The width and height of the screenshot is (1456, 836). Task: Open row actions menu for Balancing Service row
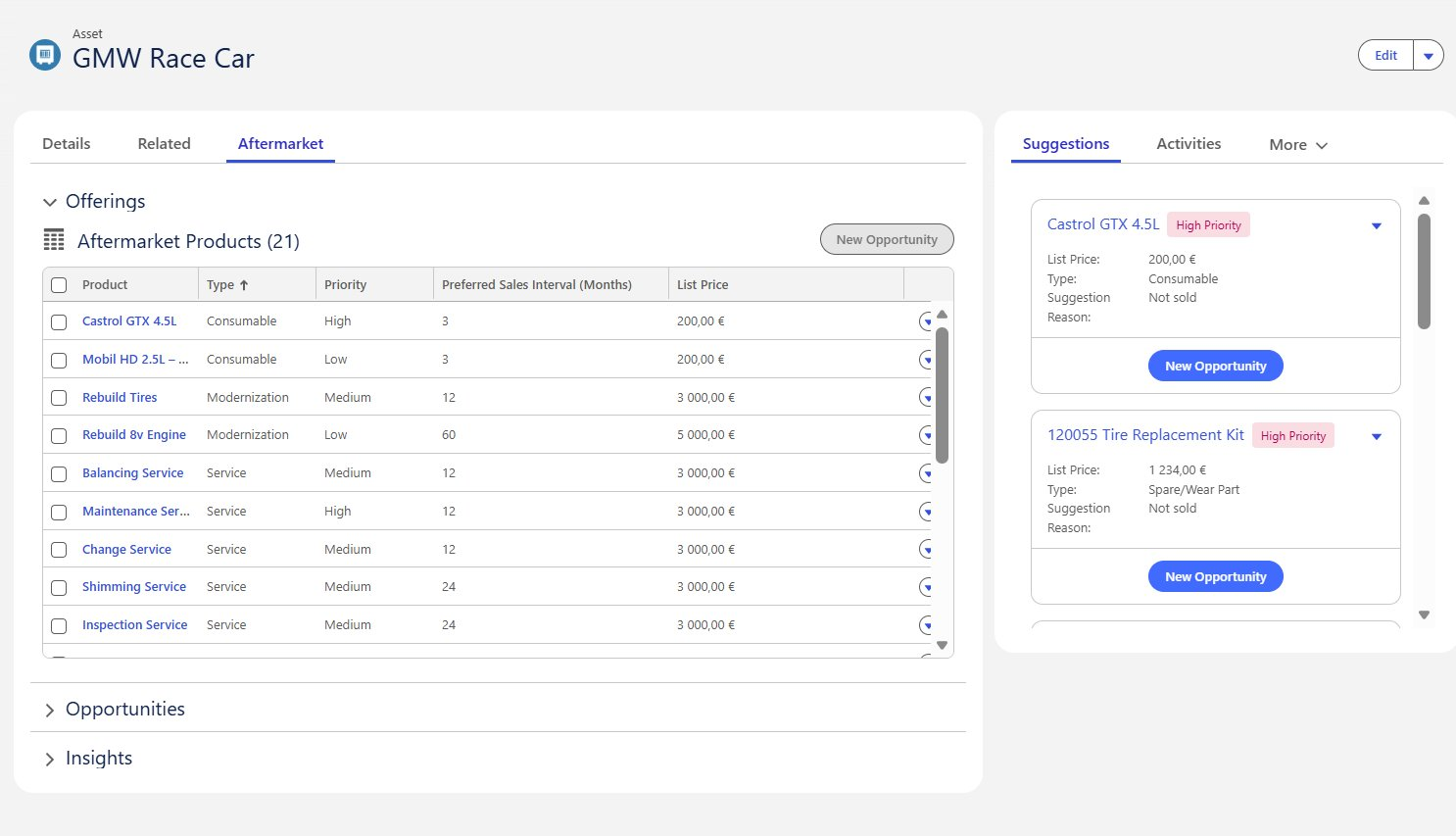click(x=926, y=473)
